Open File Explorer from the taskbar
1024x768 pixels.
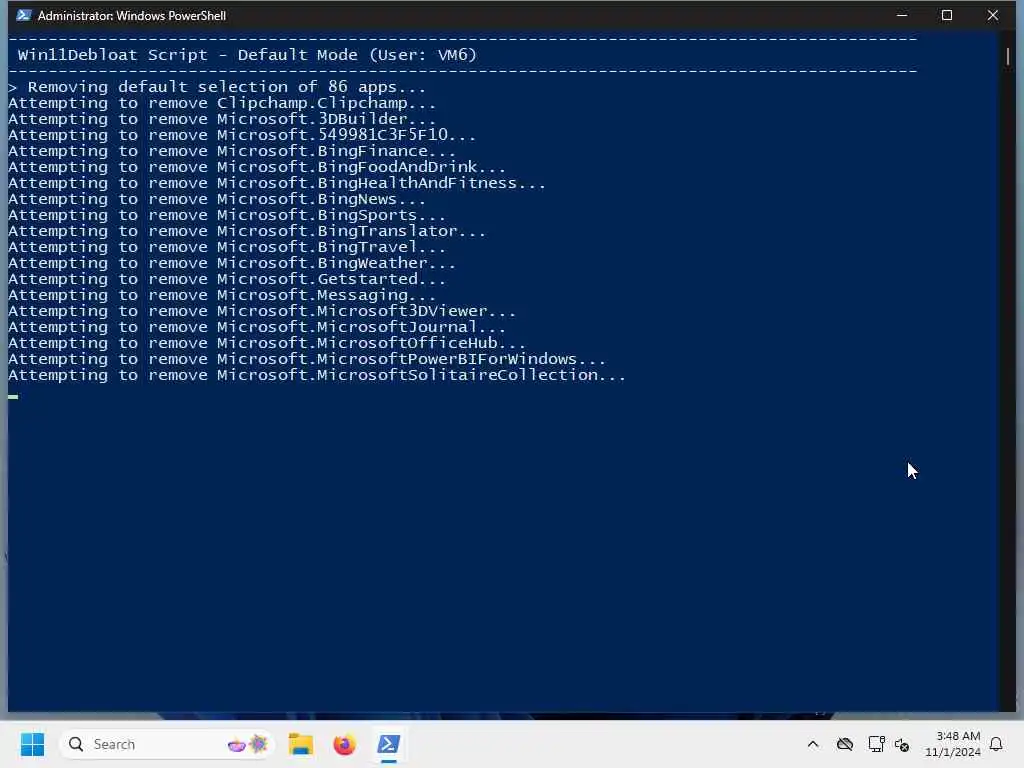[301, 744]
